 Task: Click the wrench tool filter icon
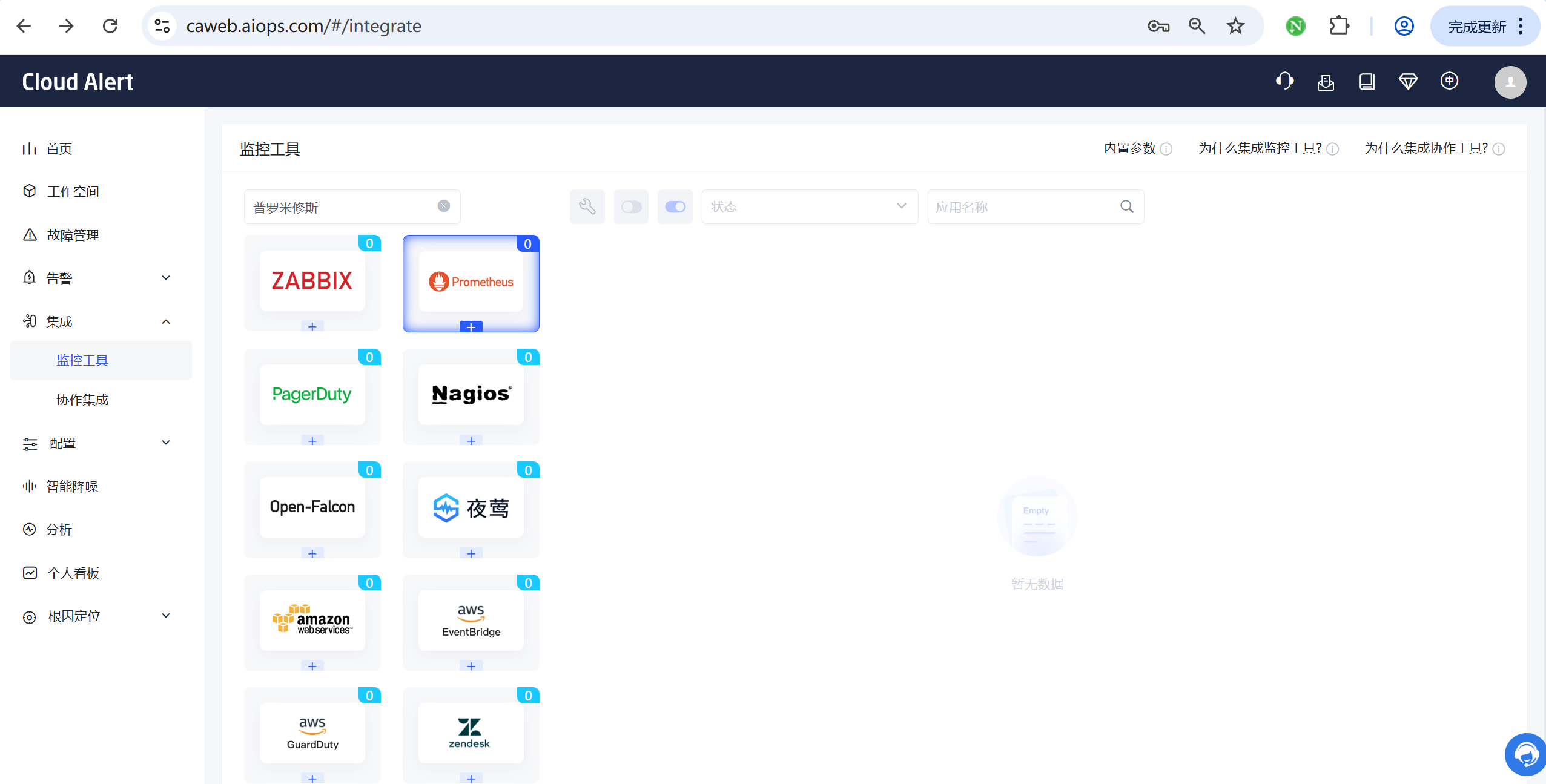pos(587,207)
